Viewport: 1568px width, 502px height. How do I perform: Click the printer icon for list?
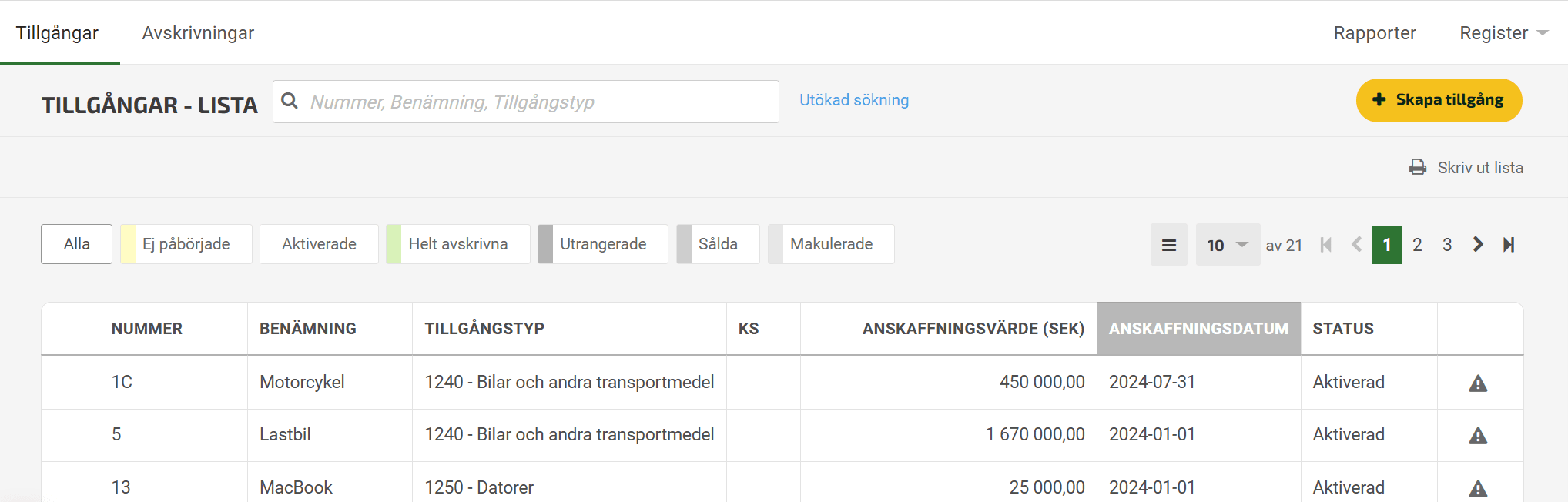[1417, 167]
